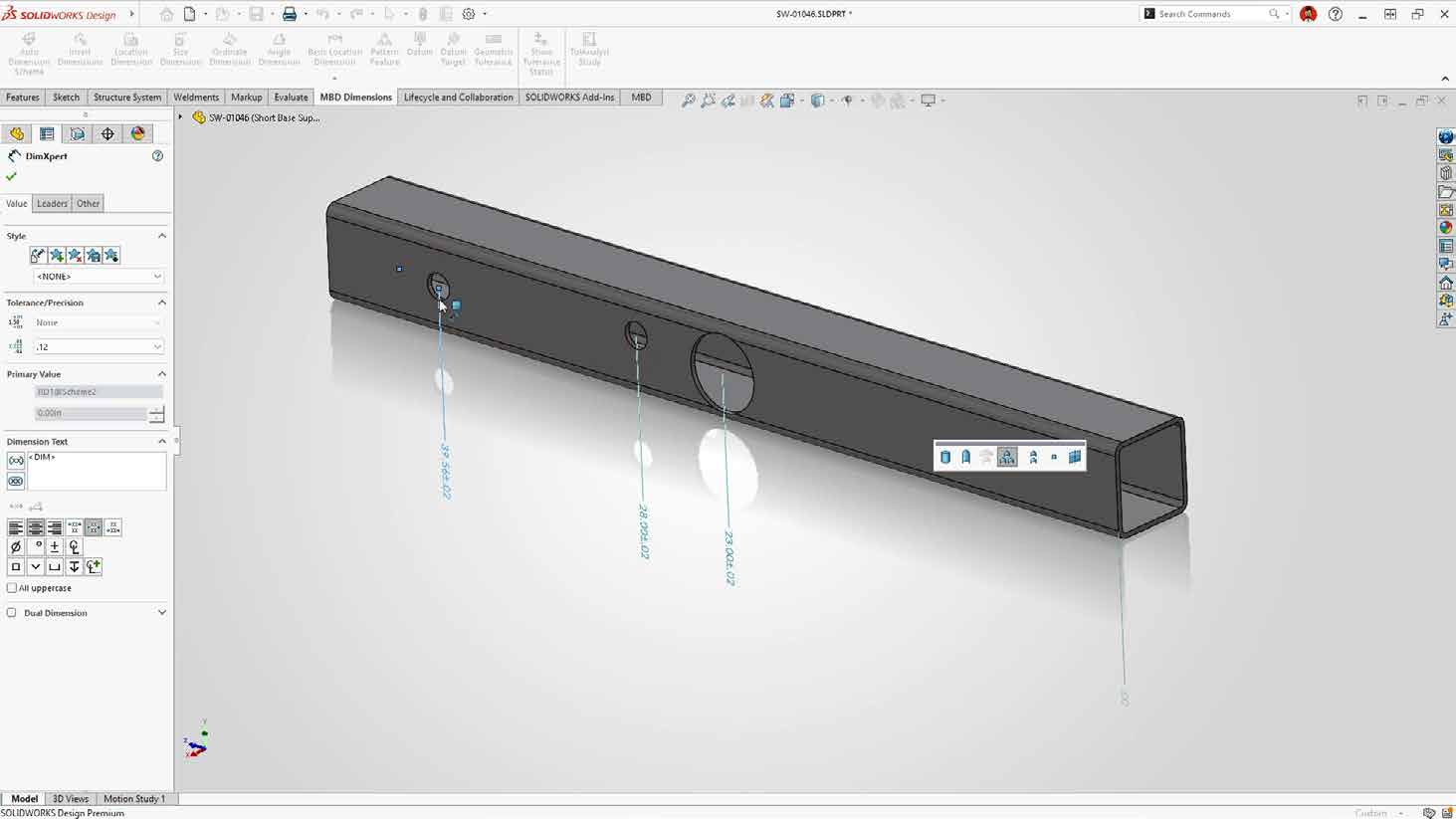The height and width of the screenshot is (819, 1456).
Task: Open DimXpert help question mark
Action: click(x=157, y=156)
